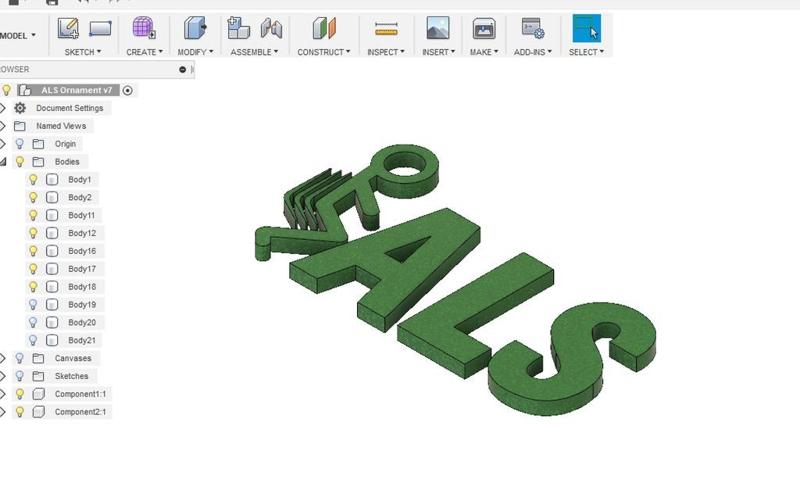Open the MODEL workspace dropdown
This screenshot has height=494, width=800.
tap(18, 36)
